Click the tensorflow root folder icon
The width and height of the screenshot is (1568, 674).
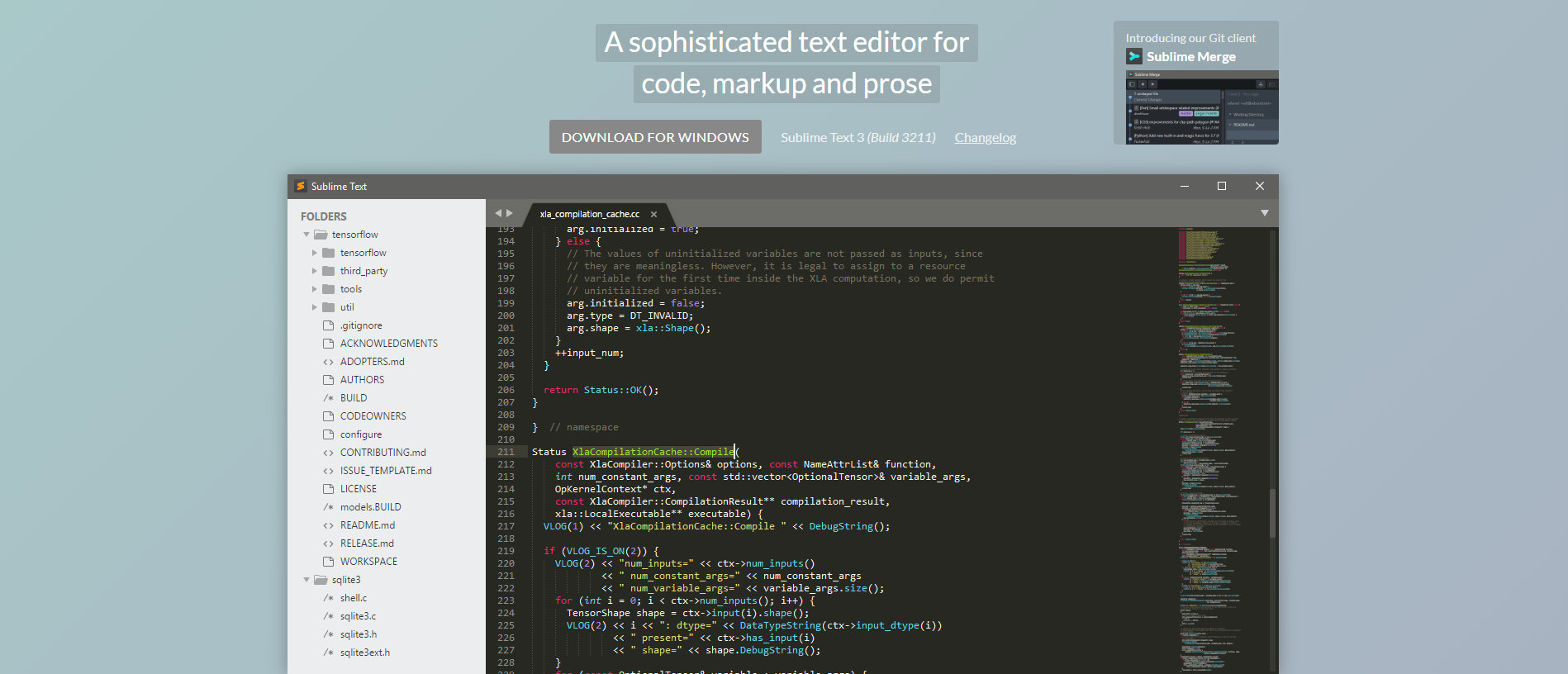[x=321, y=235]
